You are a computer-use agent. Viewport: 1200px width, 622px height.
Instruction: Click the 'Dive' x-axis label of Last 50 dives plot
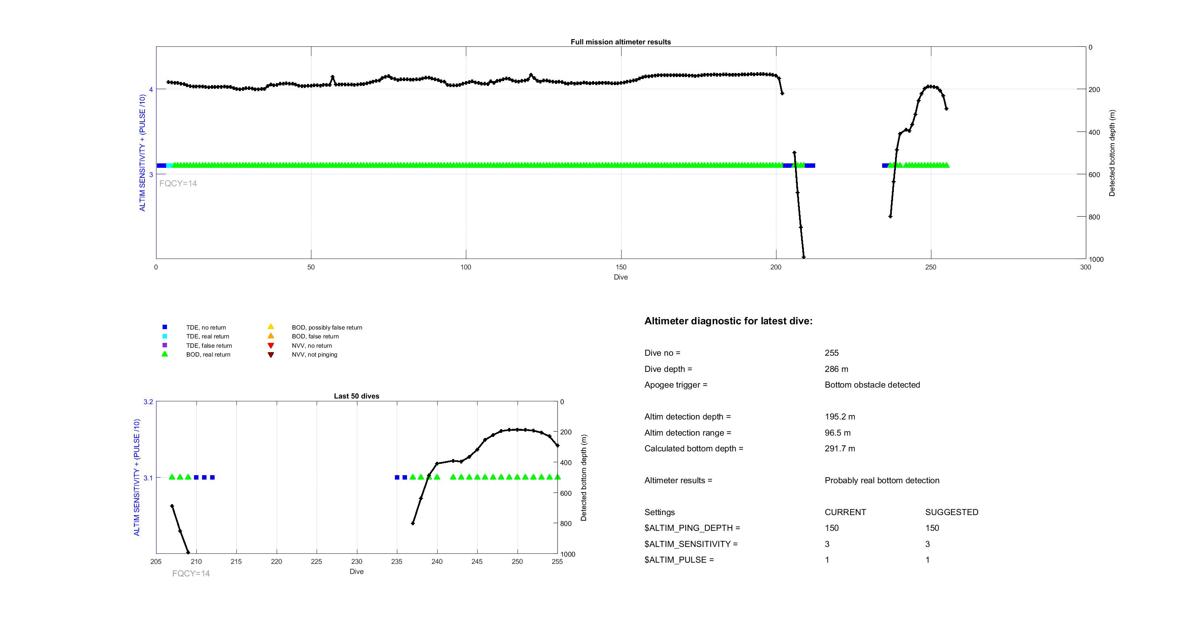357,572
